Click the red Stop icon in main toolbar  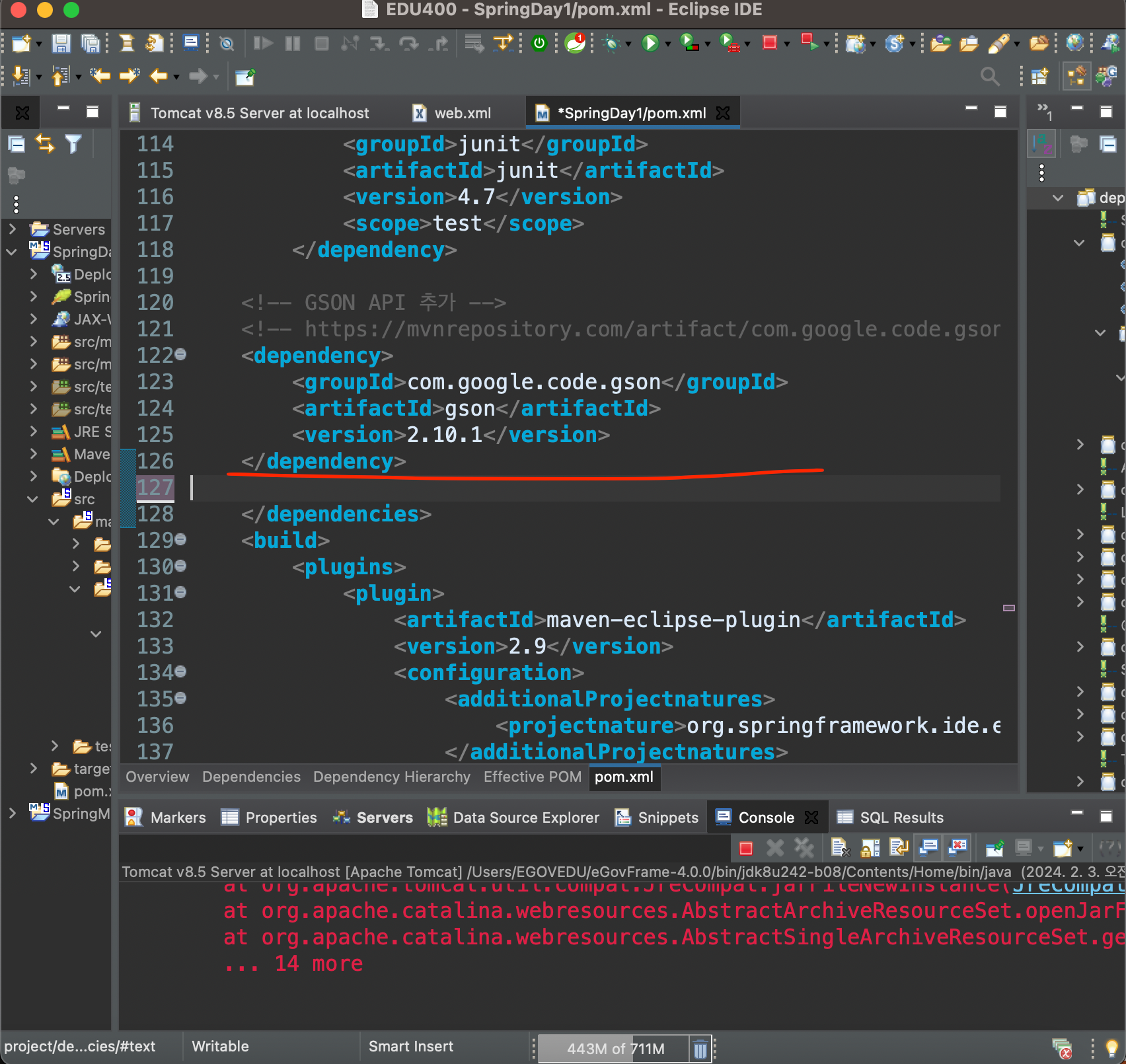click(769, 44)
